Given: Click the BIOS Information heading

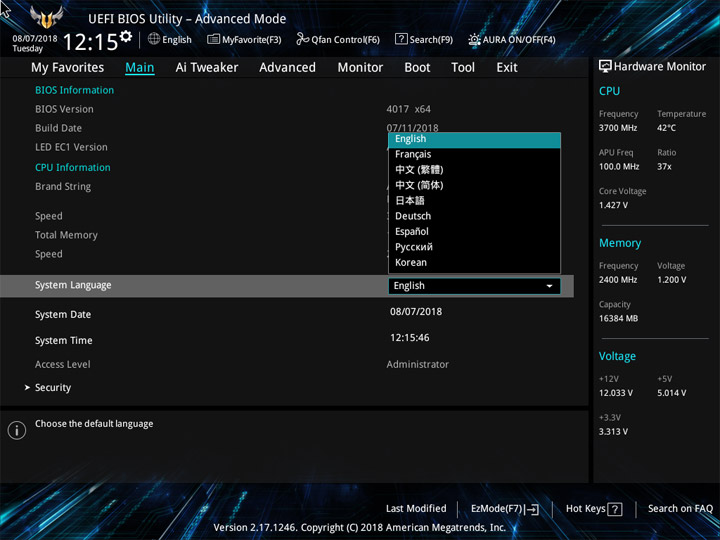Looking at the screenshot, I should pyautogui.click(x=74, y=90).
